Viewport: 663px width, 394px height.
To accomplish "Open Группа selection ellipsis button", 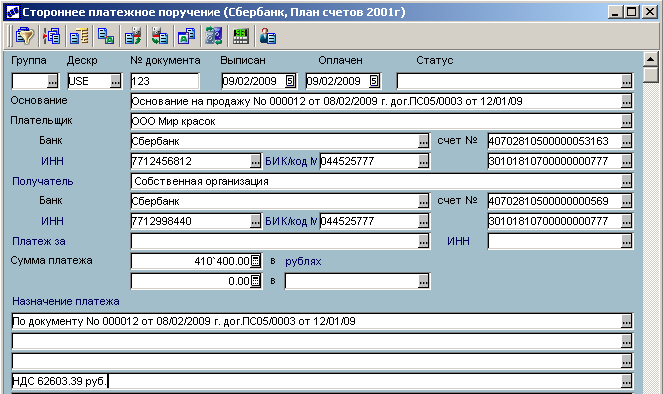I will pos(52,81).
